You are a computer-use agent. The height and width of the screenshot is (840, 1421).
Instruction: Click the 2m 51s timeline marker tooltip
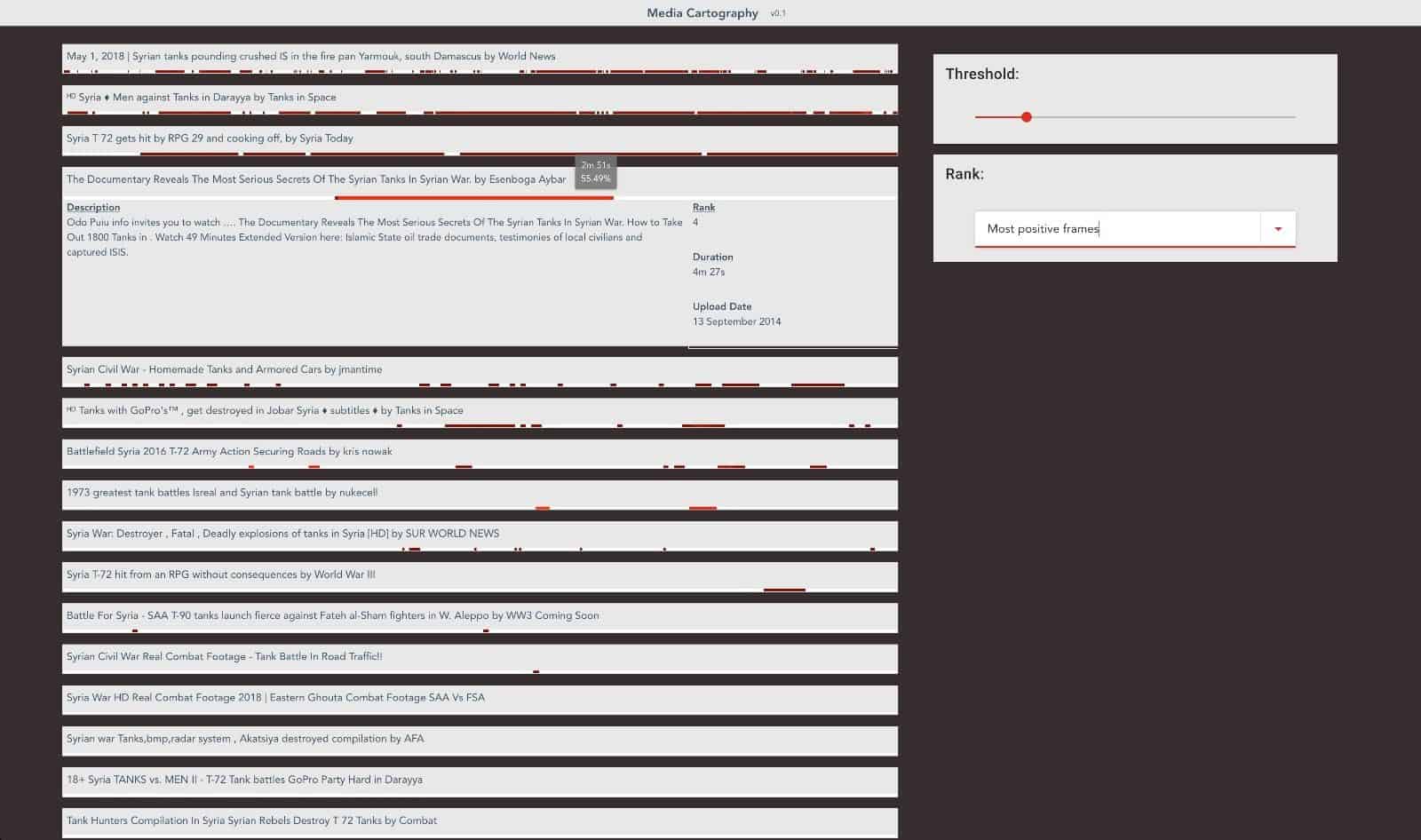[x=595, y=171]
